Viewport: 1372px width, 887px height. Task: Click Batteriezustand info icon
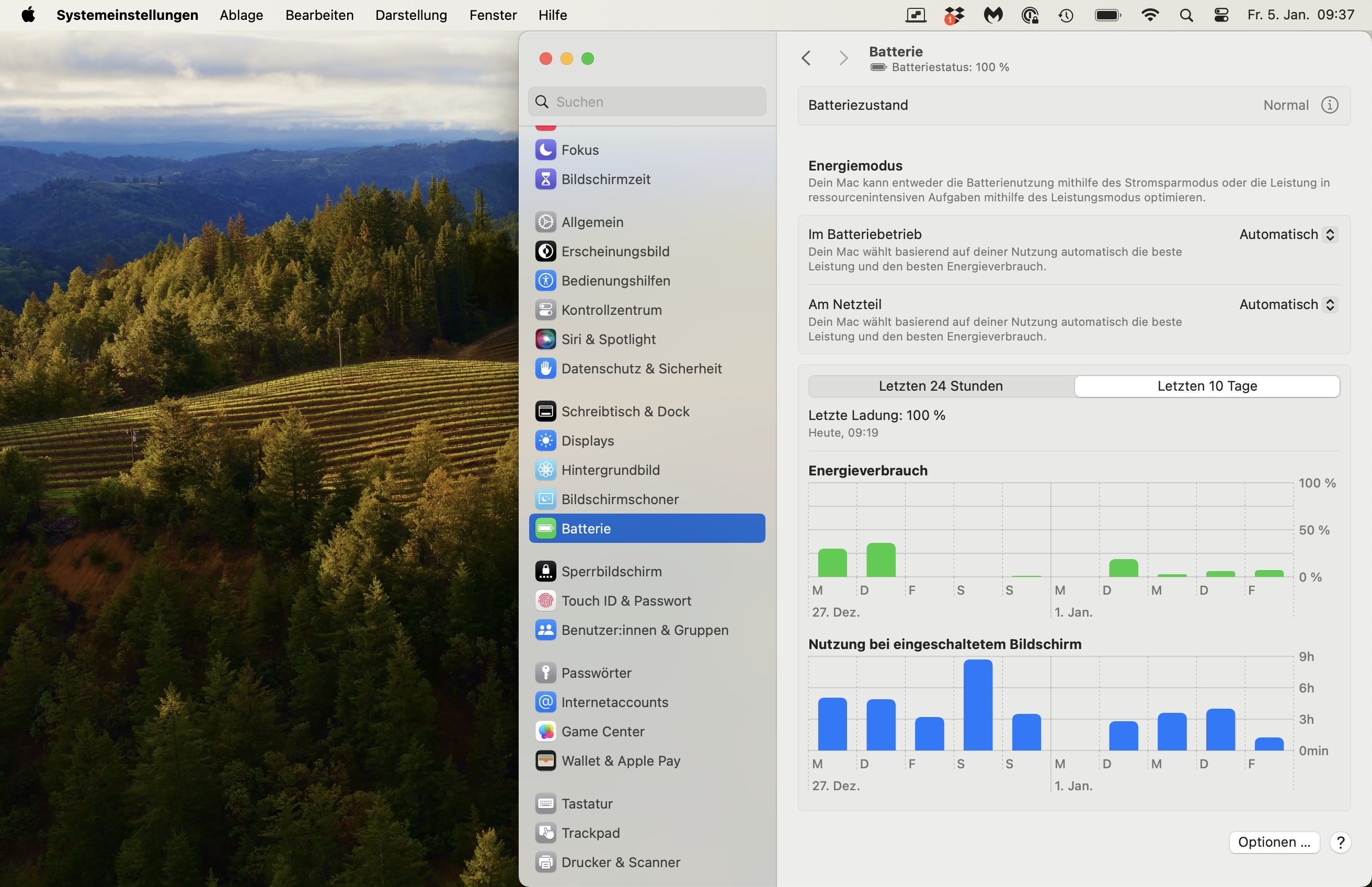click(x=1329, y=105)
